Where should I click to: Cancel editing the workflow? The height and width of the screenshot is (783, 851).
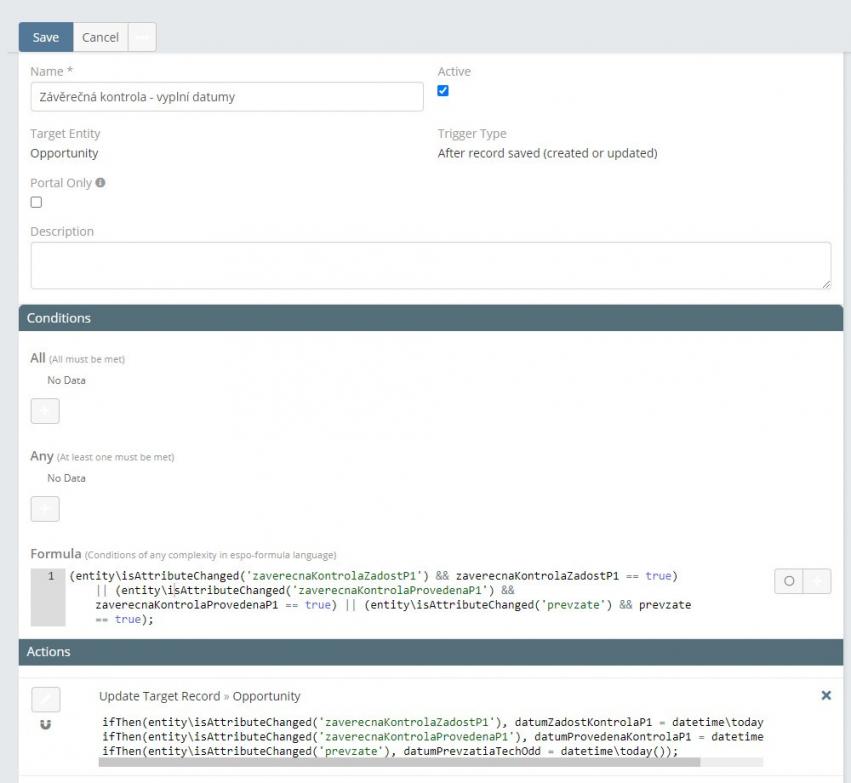100,37
